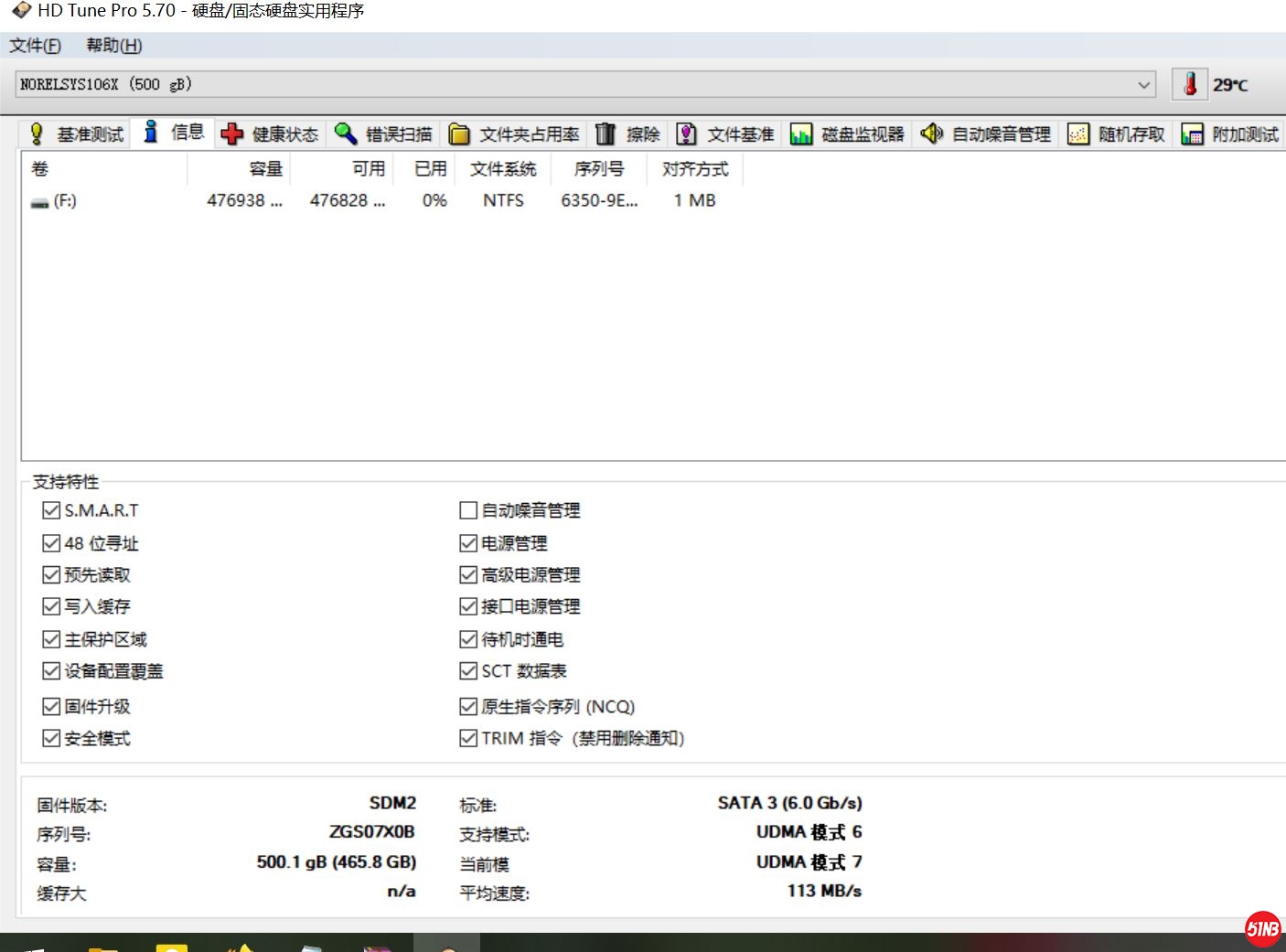Click the disk monitor chart icon
Viewport: 1286px width, 952px height.
click(801, 134)
